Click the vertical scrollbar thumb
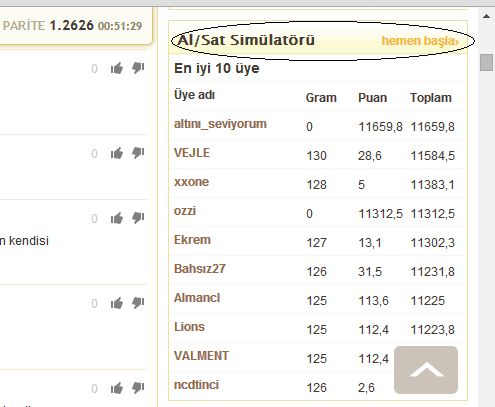Screen dimensions: 495x407 coord(486,62)
